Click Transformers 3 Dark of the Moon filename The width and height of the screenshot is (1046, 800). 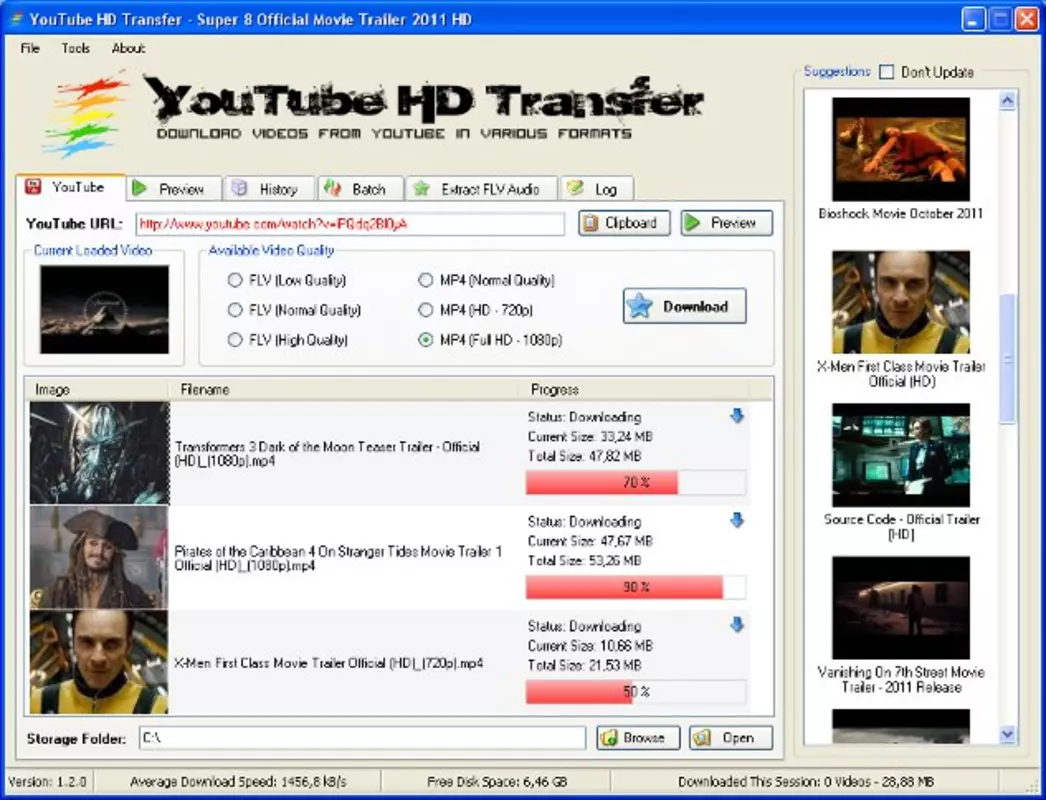tap(327, 454)
